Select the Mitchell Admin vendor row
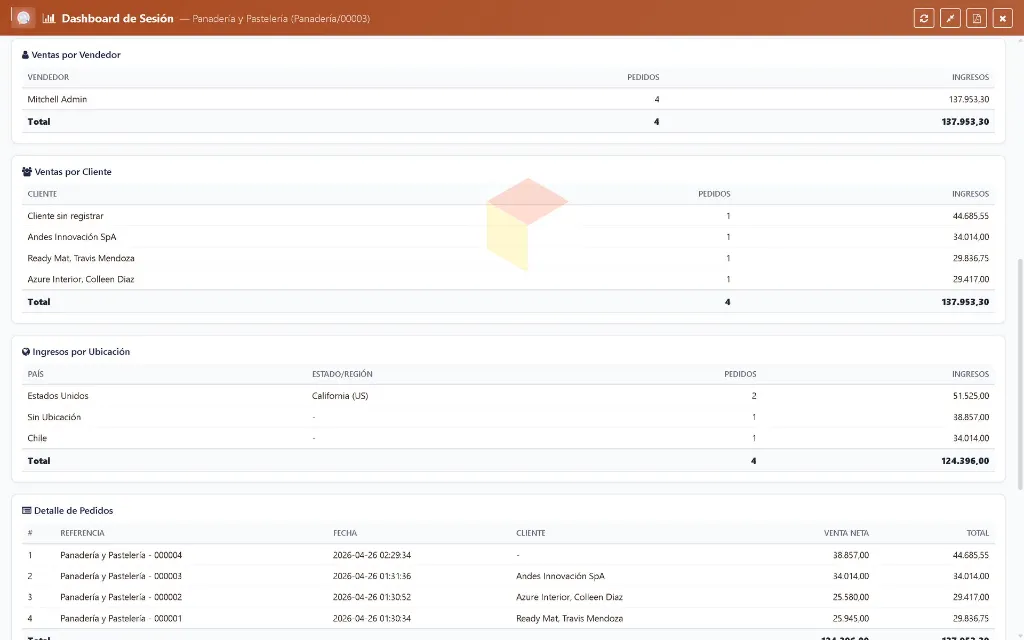Image resolution: width=1024 pixels, height=640 pixels. [508, 99]
